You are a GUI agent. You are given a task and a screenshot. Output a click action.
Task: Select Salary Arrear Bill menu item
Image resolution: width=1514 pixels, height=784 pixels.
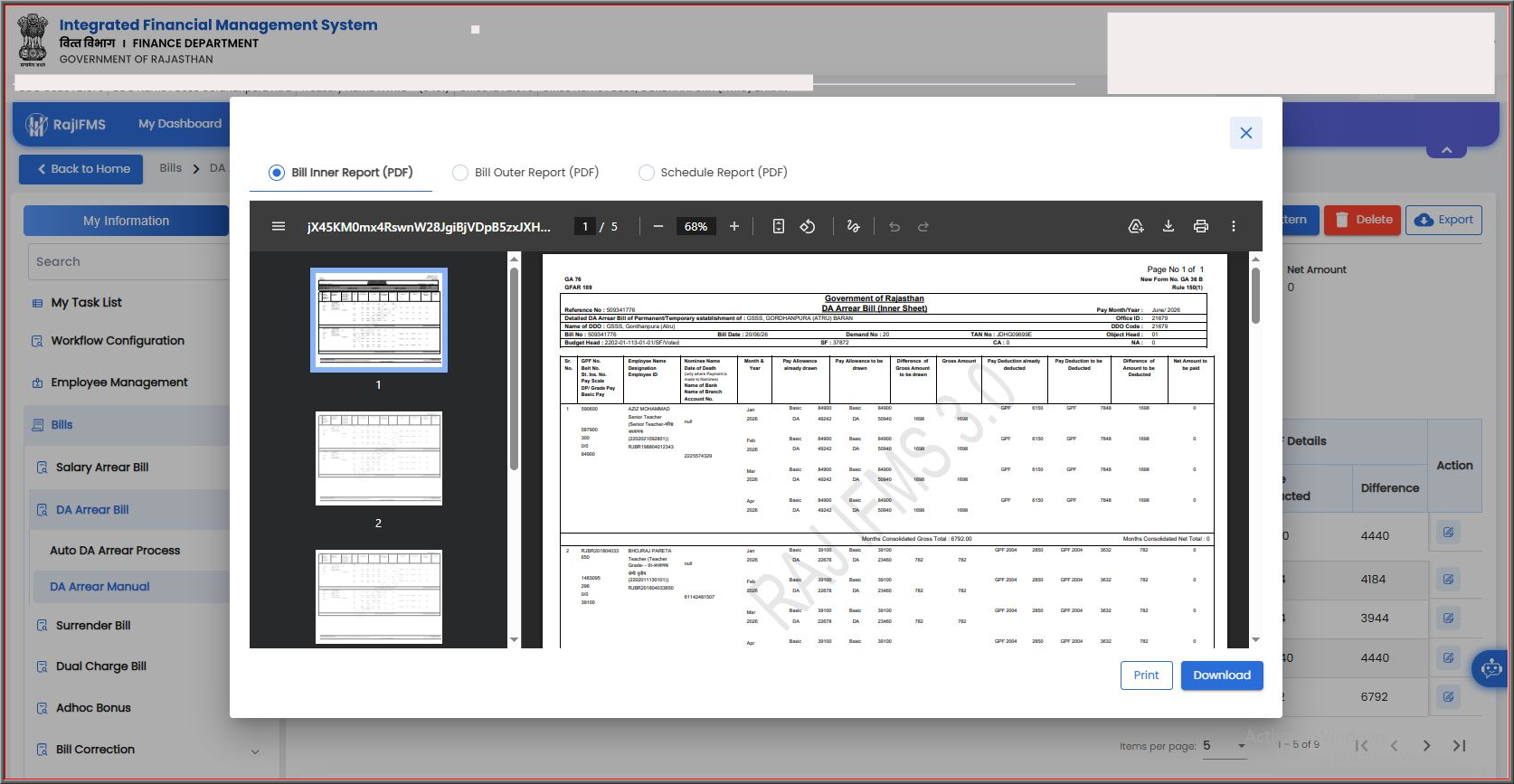[102, 468]
